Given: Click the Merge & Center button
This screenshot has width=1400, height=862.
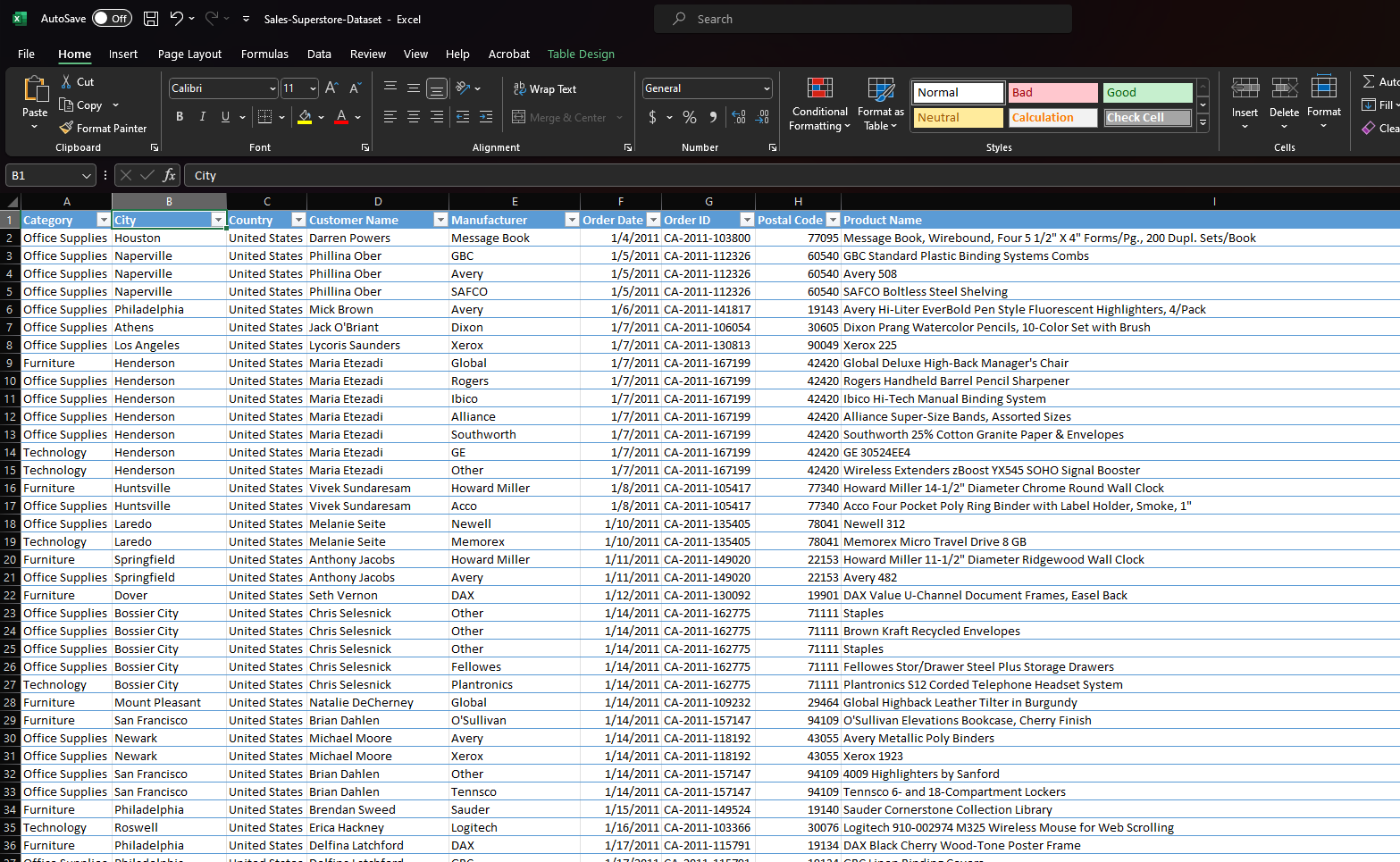Looking at the screenshot, I should pos(559,117).
